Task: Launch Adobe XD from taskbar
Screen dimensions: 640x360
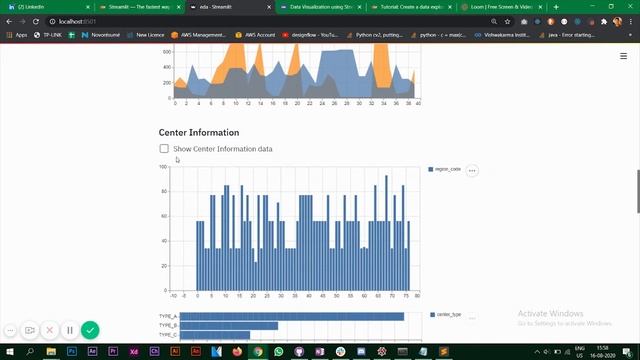Action: 134,351
